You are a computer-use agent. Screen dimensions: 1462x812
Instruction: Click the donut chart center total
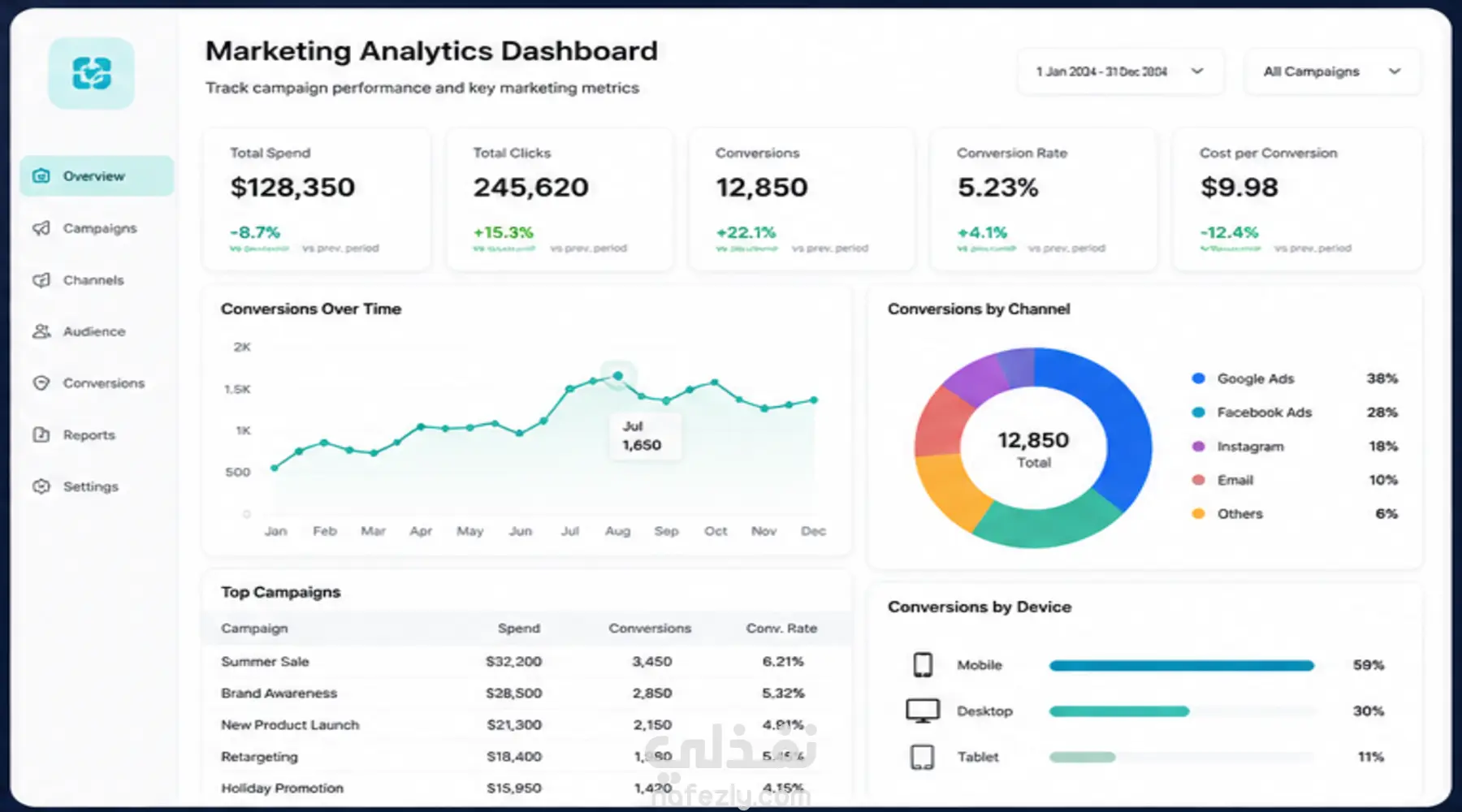coord(1033,449)
